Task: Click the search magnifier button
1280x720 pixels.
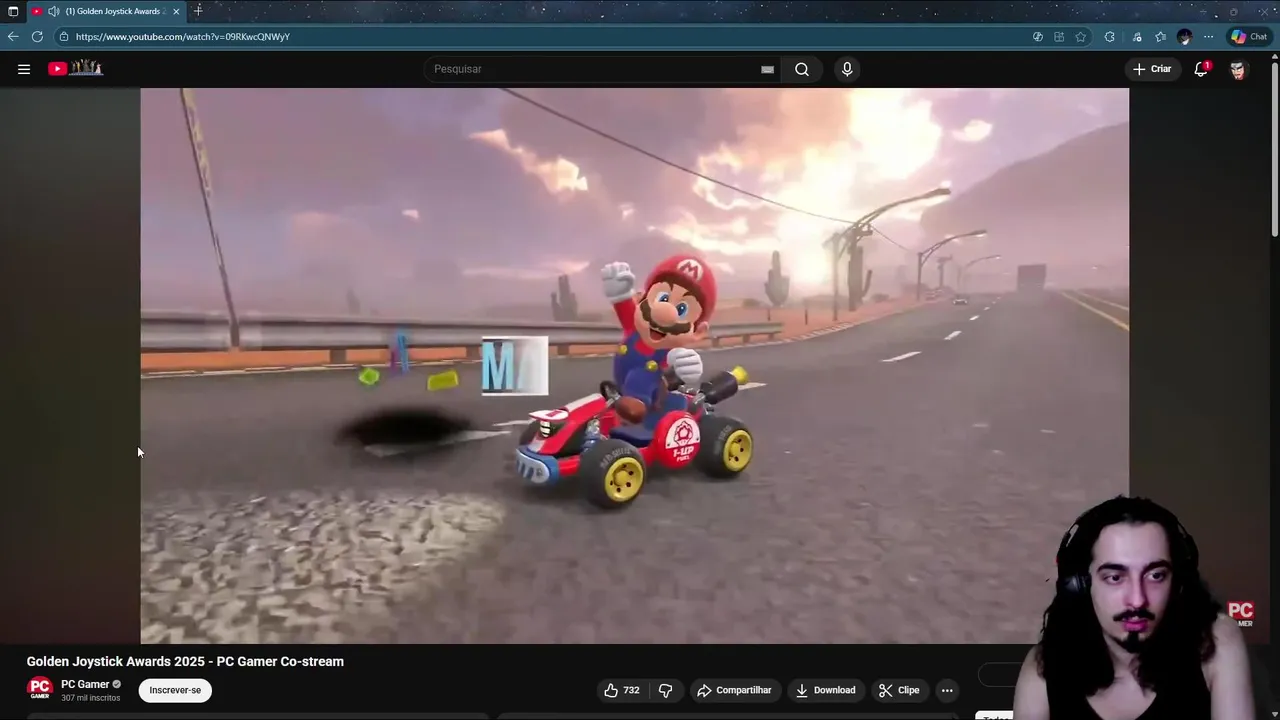Action: click(802, 69)
